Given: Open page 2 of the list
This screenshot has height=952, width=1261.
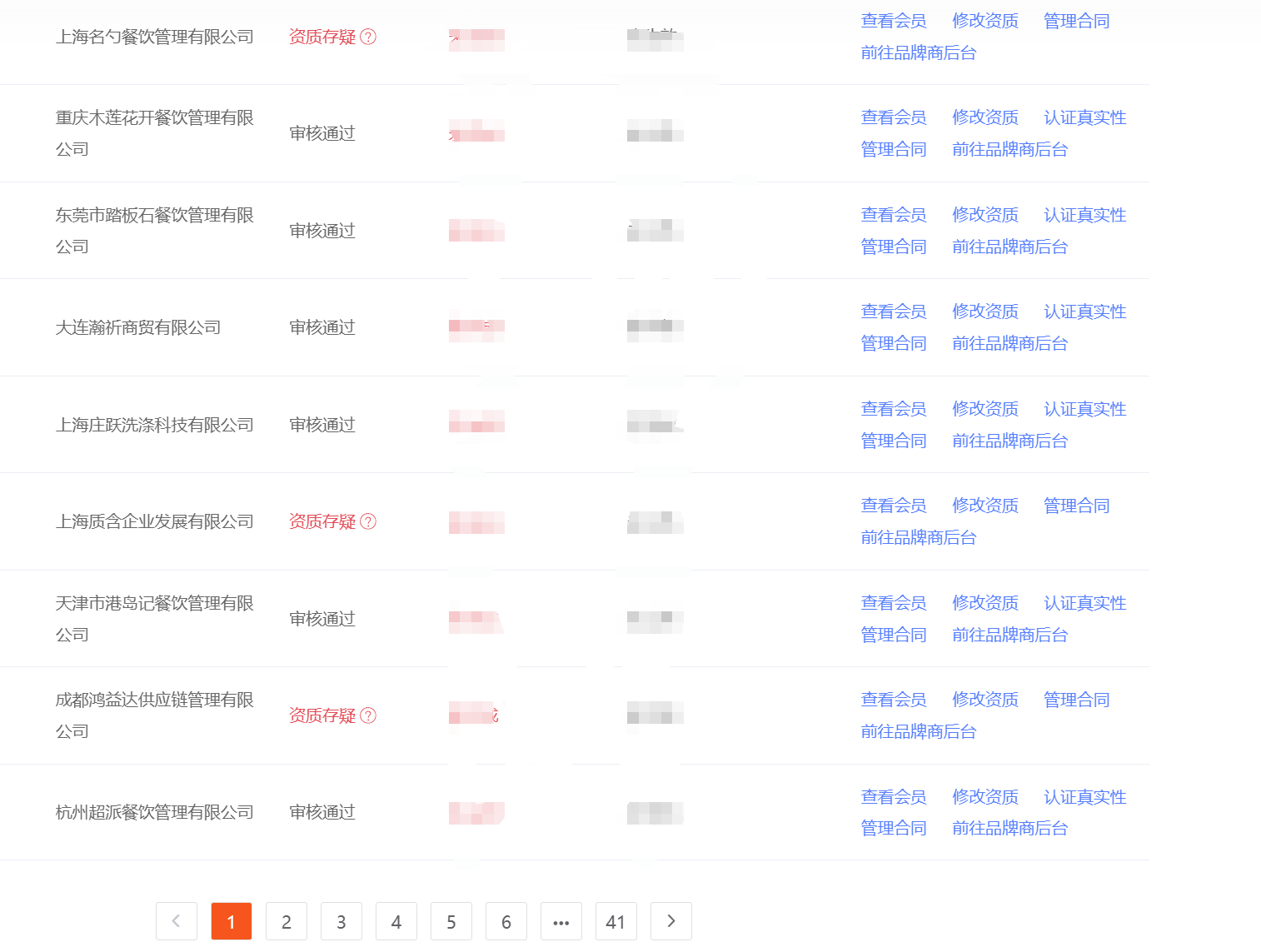Looking at the screenshot, I should [287, 921].
